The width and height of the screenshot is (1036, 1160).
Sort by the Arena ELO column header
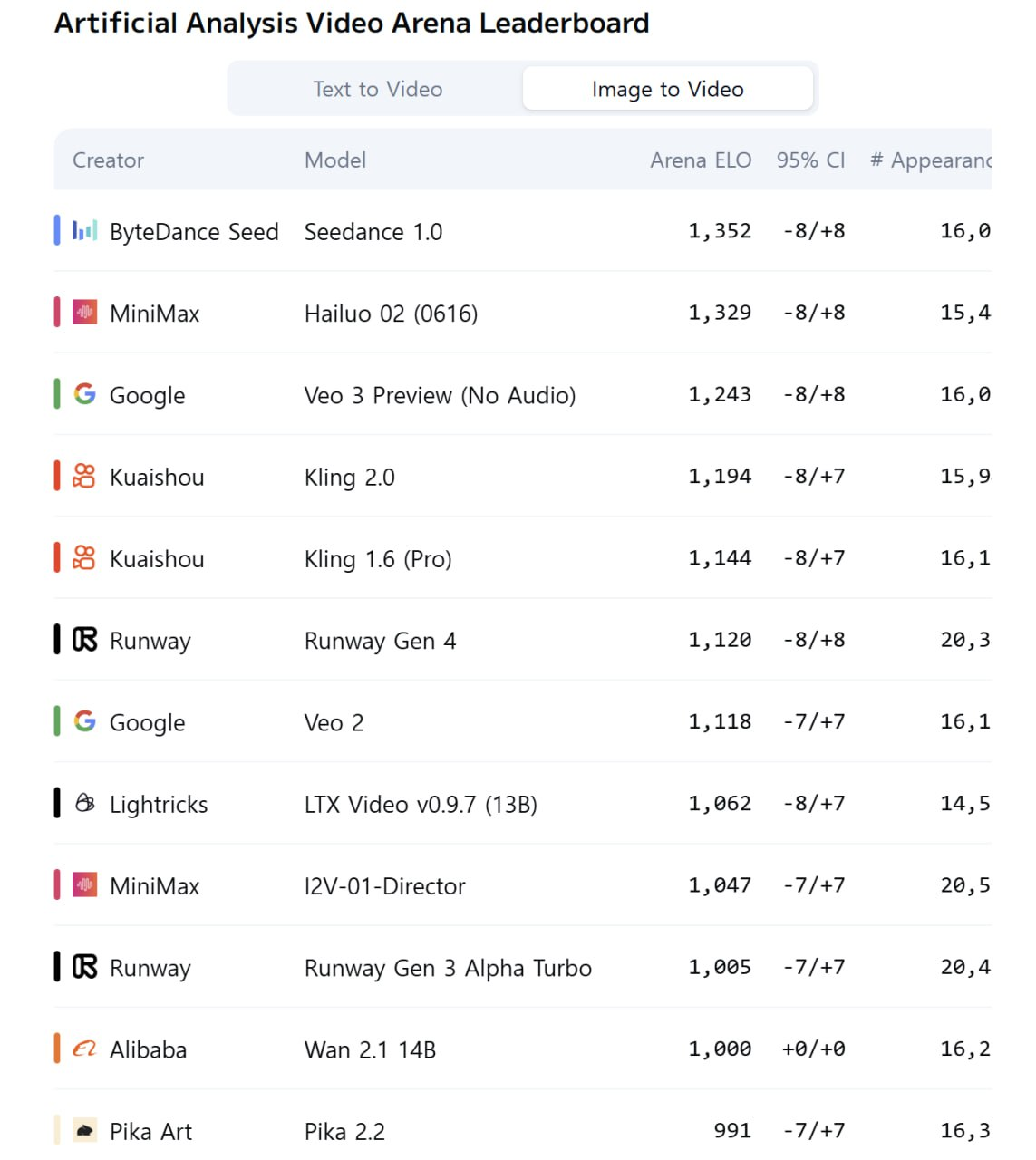pos(700,160)
